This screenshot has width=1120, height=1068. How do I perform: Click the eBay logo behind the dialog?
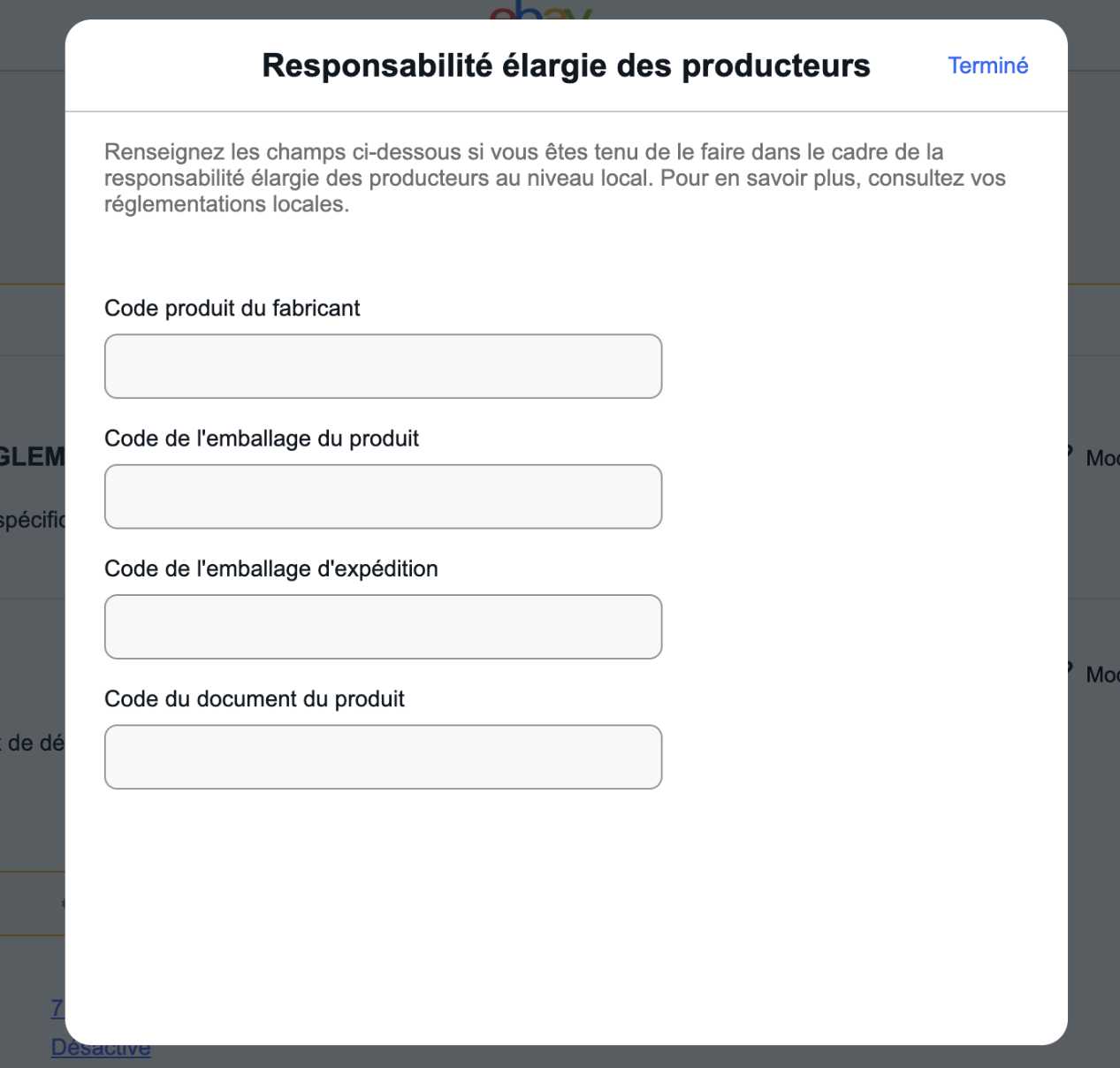point(540,11)
